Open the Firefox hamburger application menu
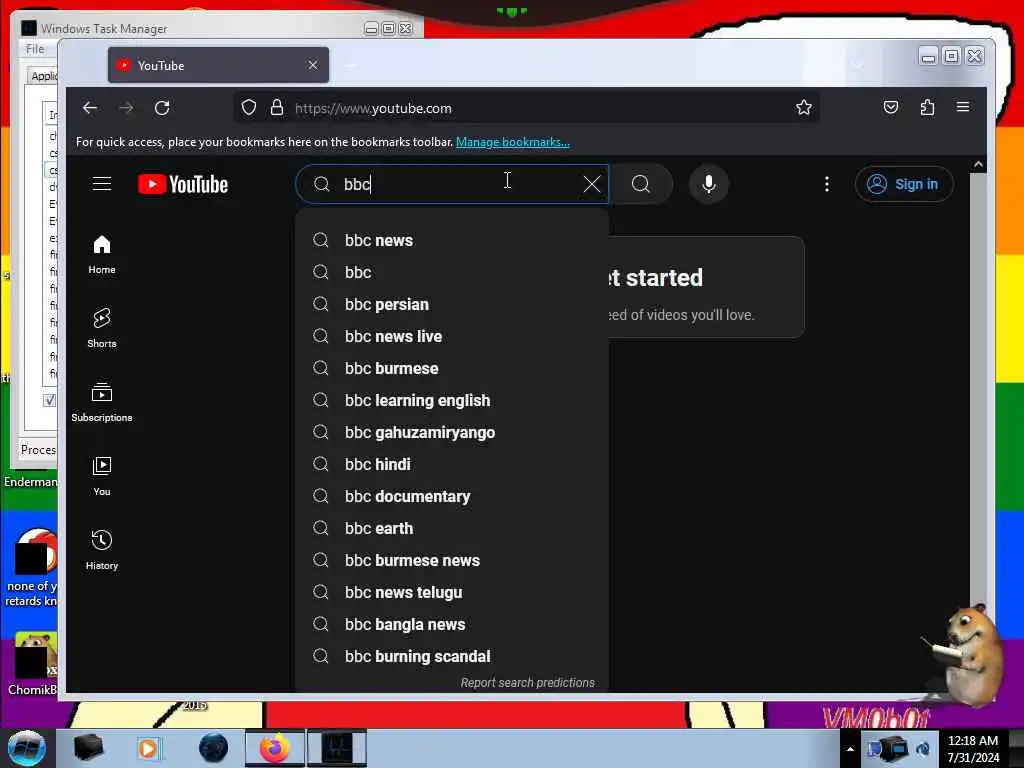 pyautogui.click(x=963, y=106)
